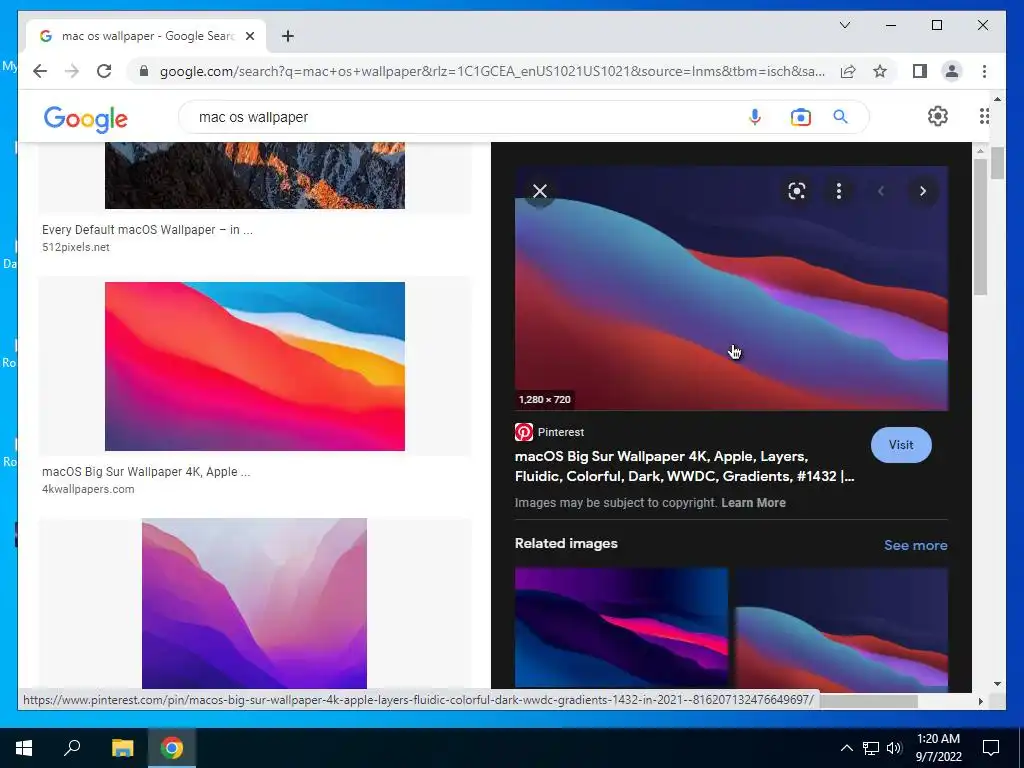
Task: Click the address bar URL
Action: pyautogui.click(x=491, y=71)
